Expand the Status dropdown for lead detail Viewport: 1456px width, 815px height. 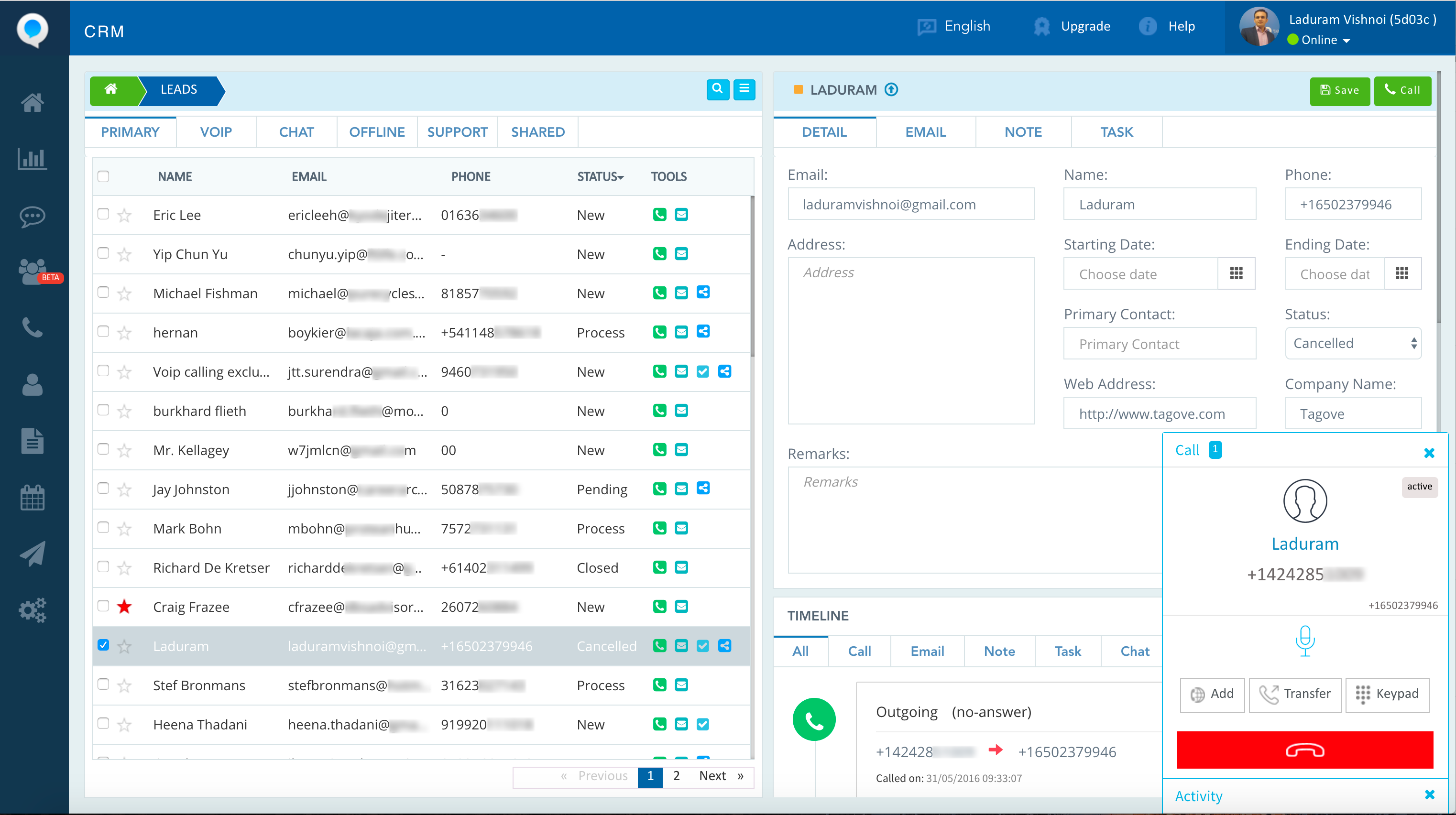click(1352, 343)
